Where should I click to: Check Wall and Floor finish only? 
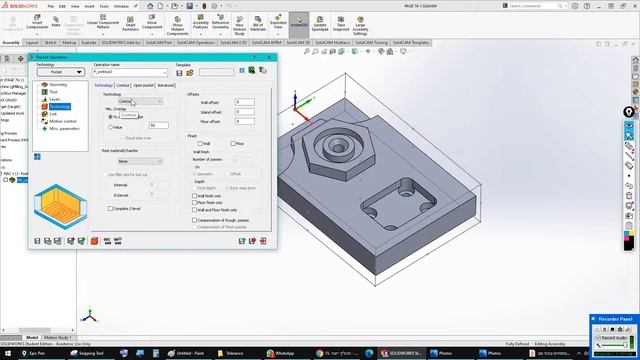195,210
